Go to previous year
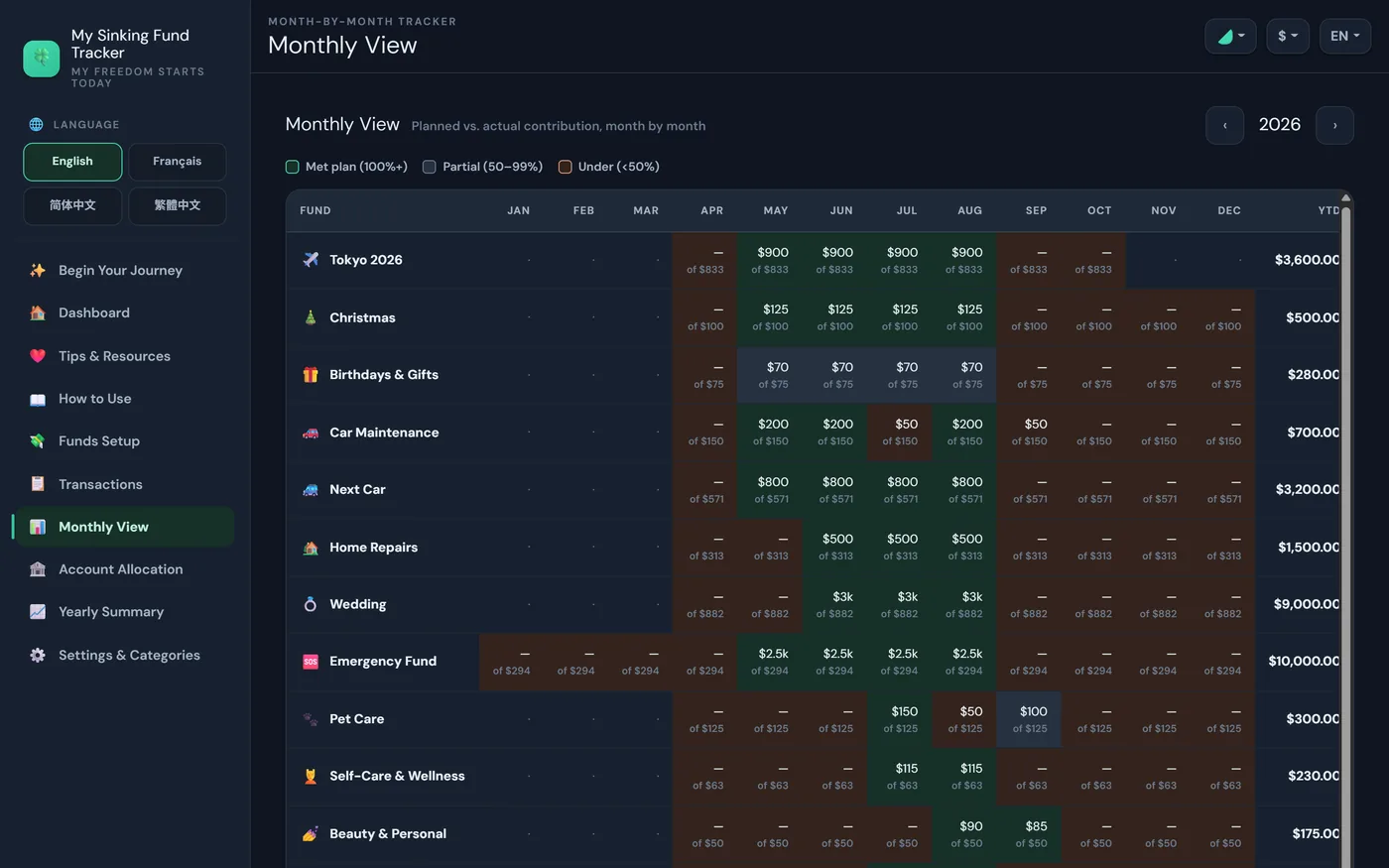 click(1225, 125)
